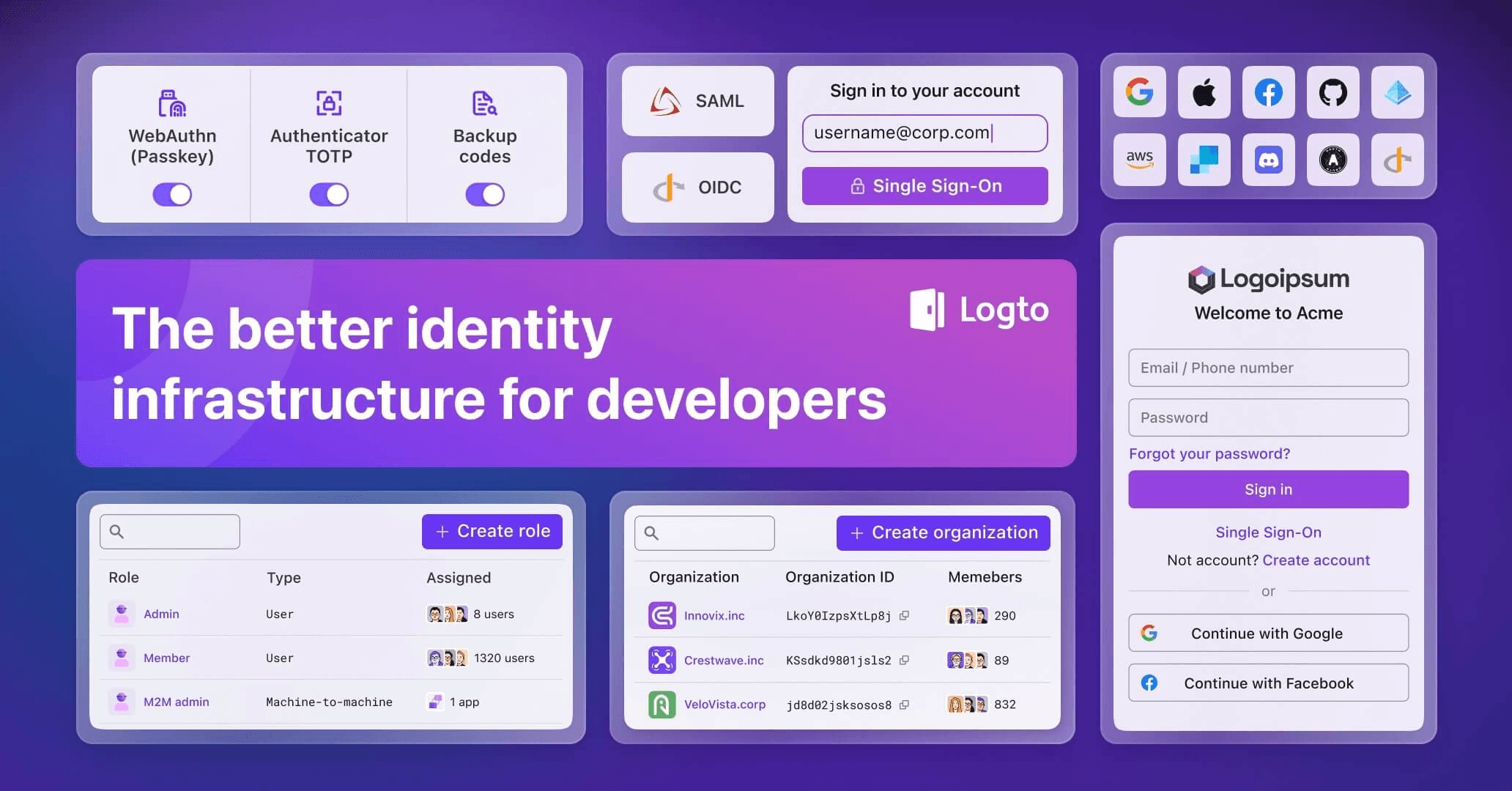
Task: Click the Innovix.inc member avatars
Action: tap(968, 616)
